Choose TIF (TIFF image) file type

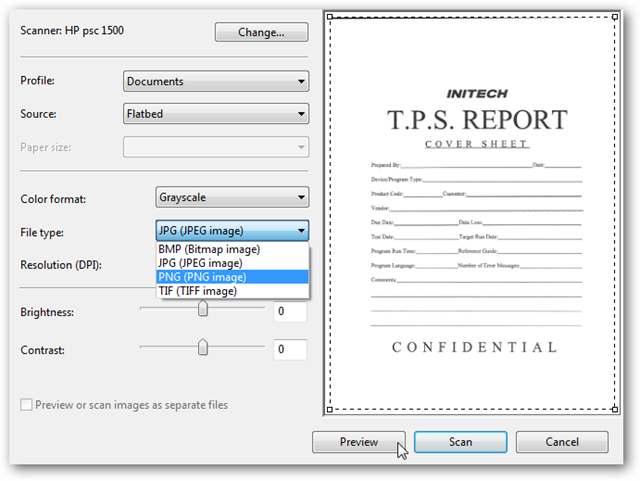click(232, 291)
